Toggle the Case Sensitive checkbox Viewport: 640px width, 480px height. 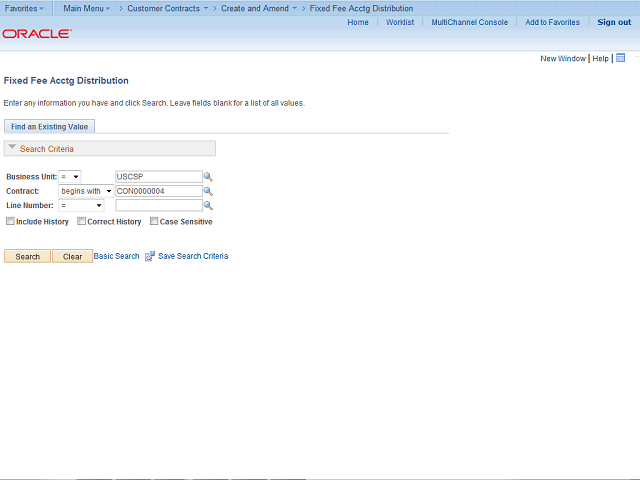tap(154, 221)
